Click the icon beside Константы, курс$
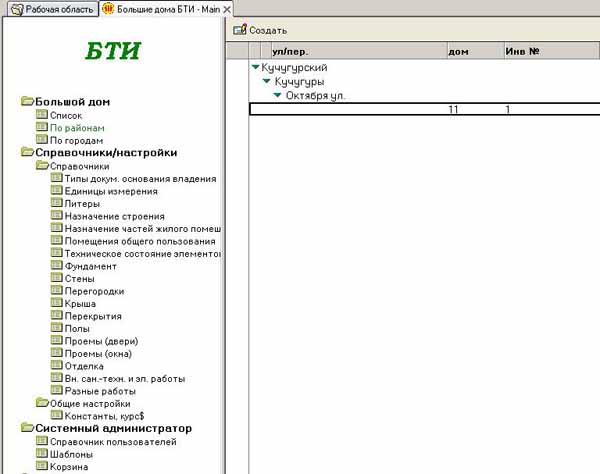Screen dimensions: 600x474 57,415
